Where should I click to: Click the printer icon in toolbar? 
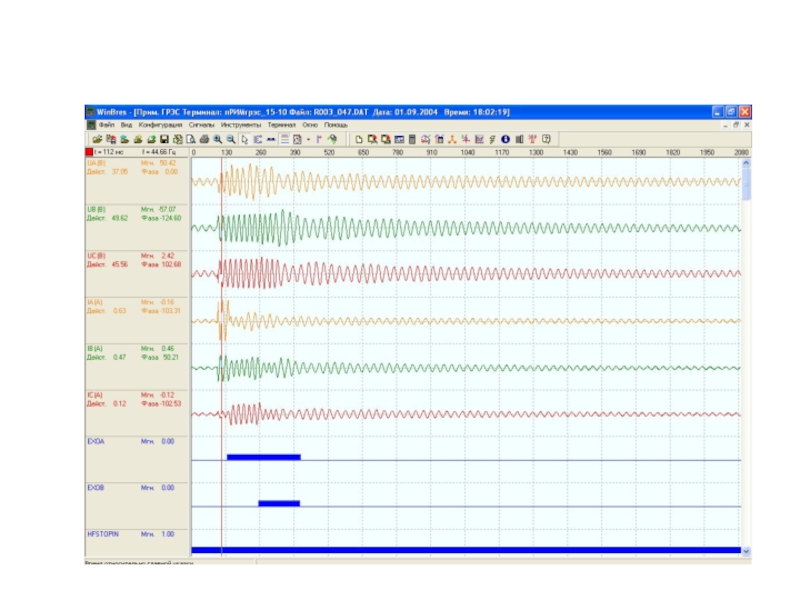click(203, 138)
